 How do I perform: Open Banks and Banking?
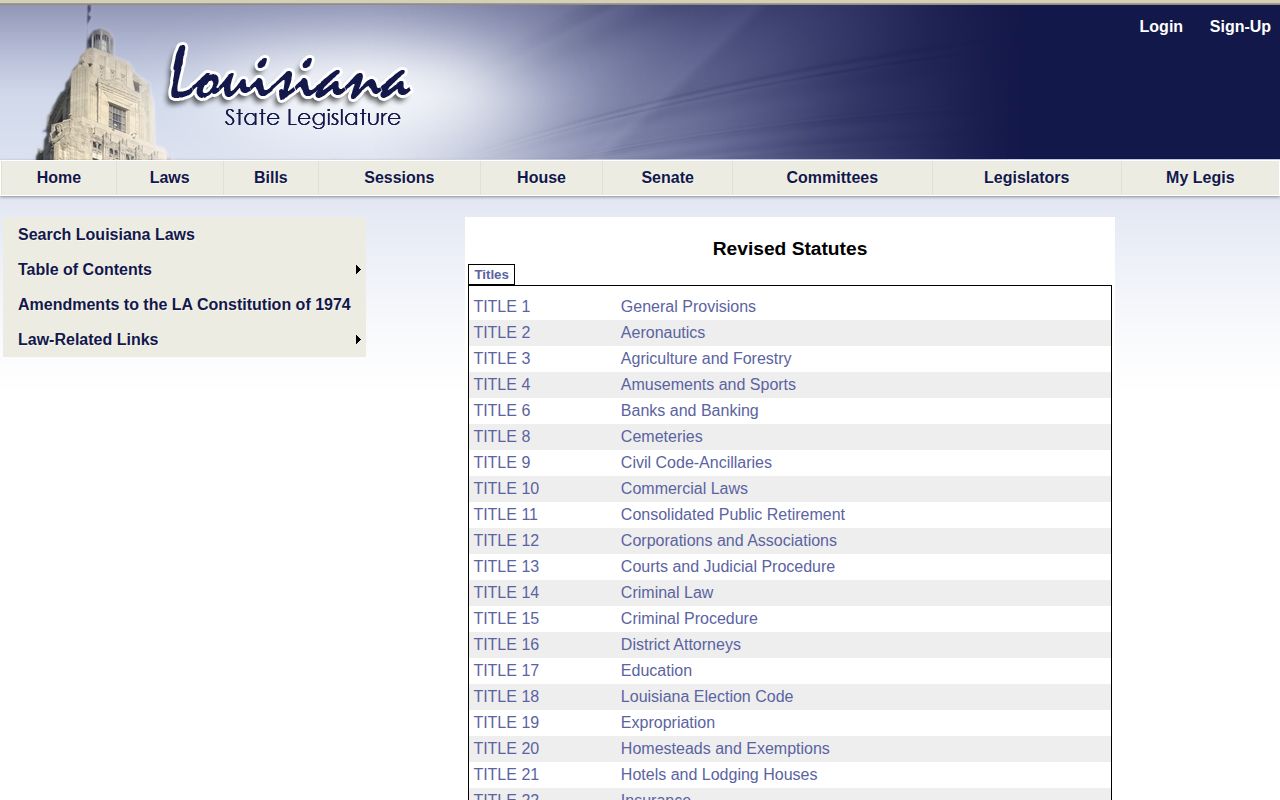[690, 411]
